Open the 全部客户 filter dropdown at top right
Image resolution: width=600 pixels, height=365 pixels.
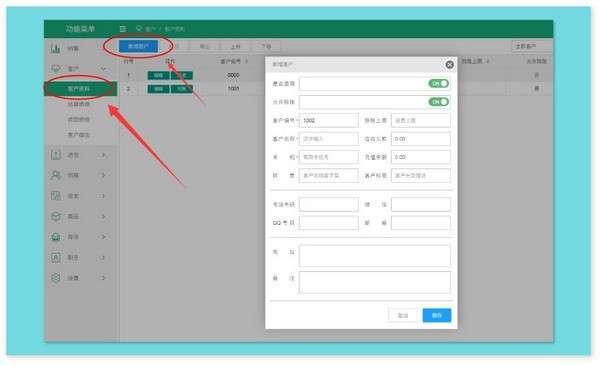coord(532,46)
